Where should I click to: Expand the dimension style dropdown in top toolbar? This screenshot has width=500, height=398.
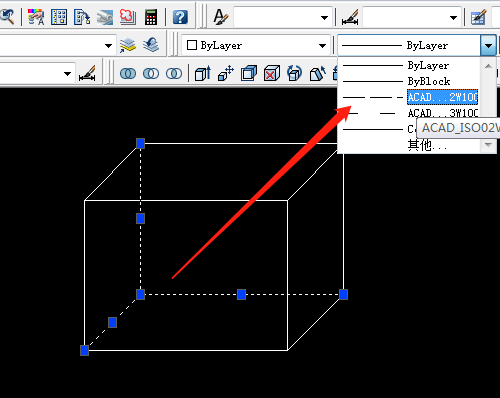click(x=453, y=18)
